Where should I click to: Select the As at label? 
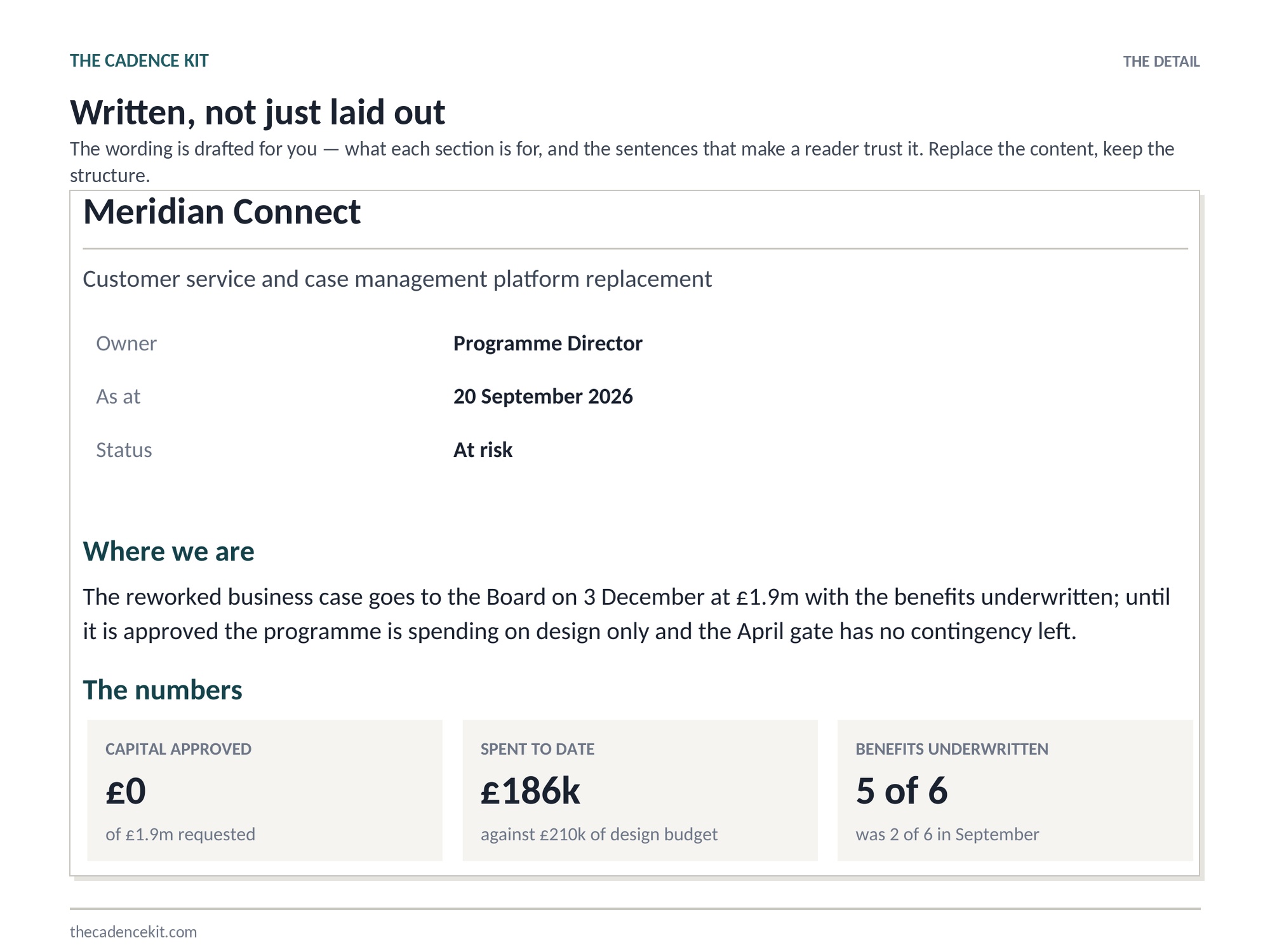point(118,397)
